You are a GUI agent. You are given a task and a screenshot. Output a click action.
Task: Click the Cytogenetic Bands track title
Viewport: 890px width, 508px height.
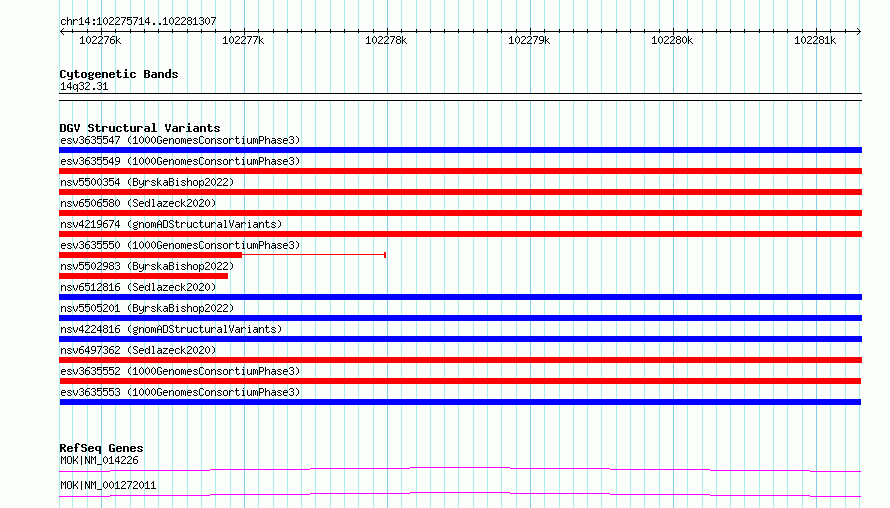pyautogui.click(x=119, y=74)
